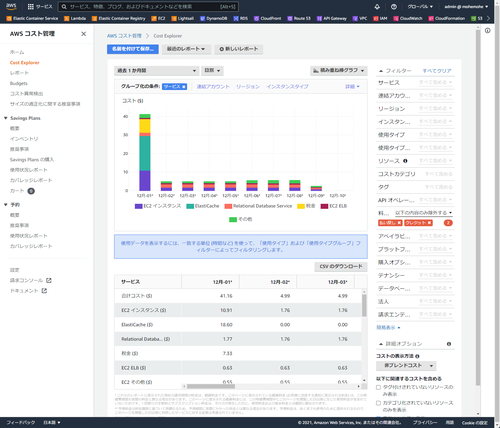Open the サービス filter dropdown

pos(436,82)
